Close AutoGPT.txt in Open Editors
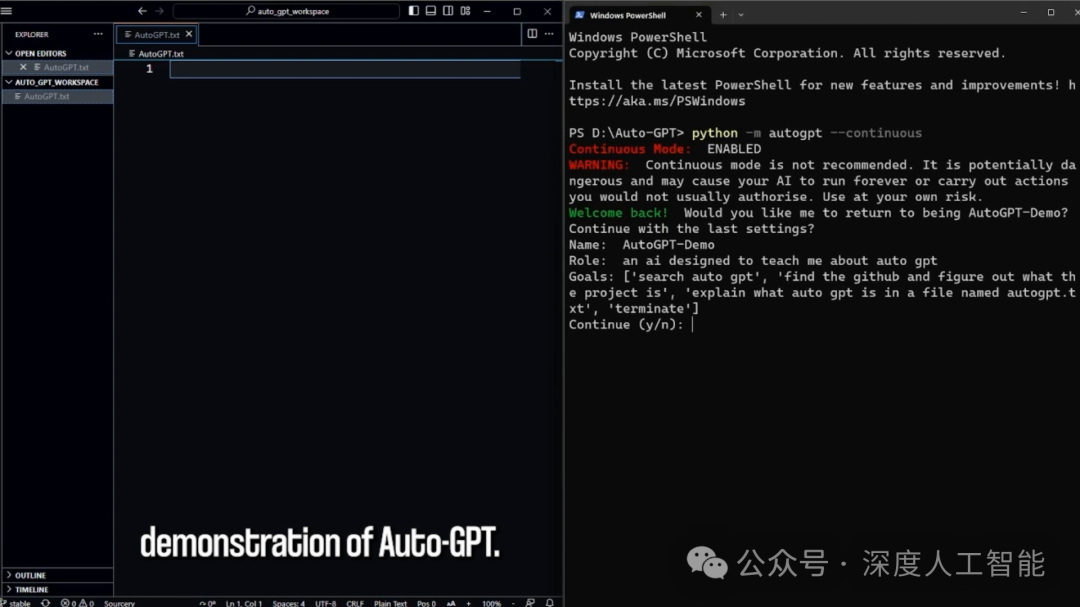Screen dimensions: 1080x607 tap(23, 67)
